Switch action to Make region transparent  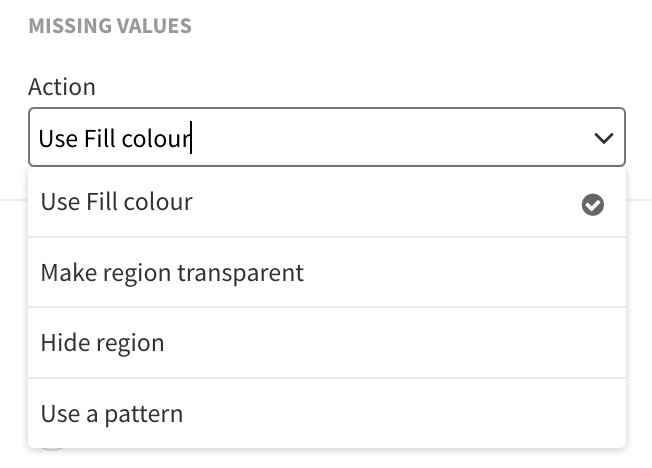(x=327, y=272)
